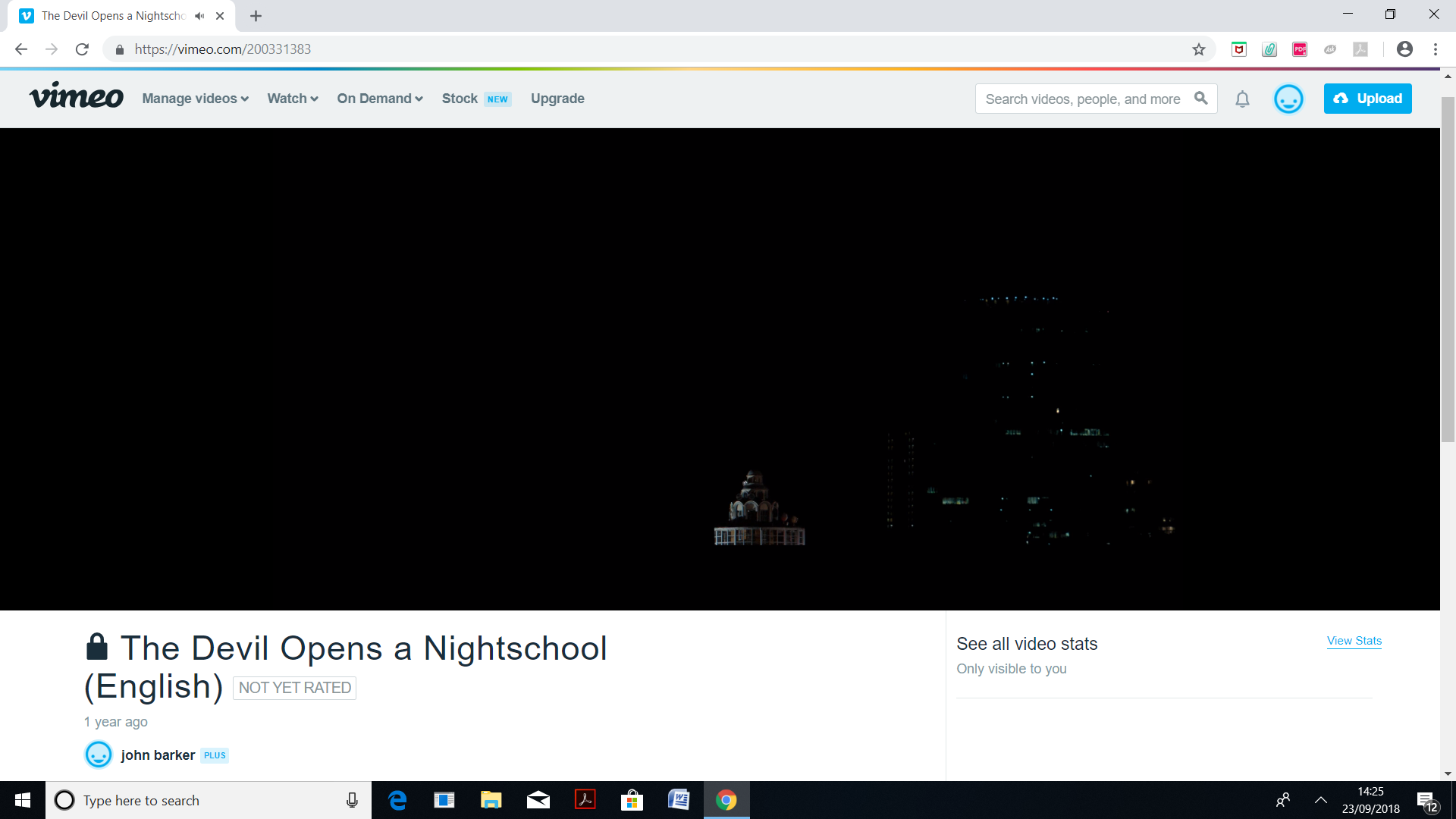Image resolution: width=1456 pixels, height=819 pixels.
Task: Open Microsoft Store from taskbar
Action: coord(632,800)
